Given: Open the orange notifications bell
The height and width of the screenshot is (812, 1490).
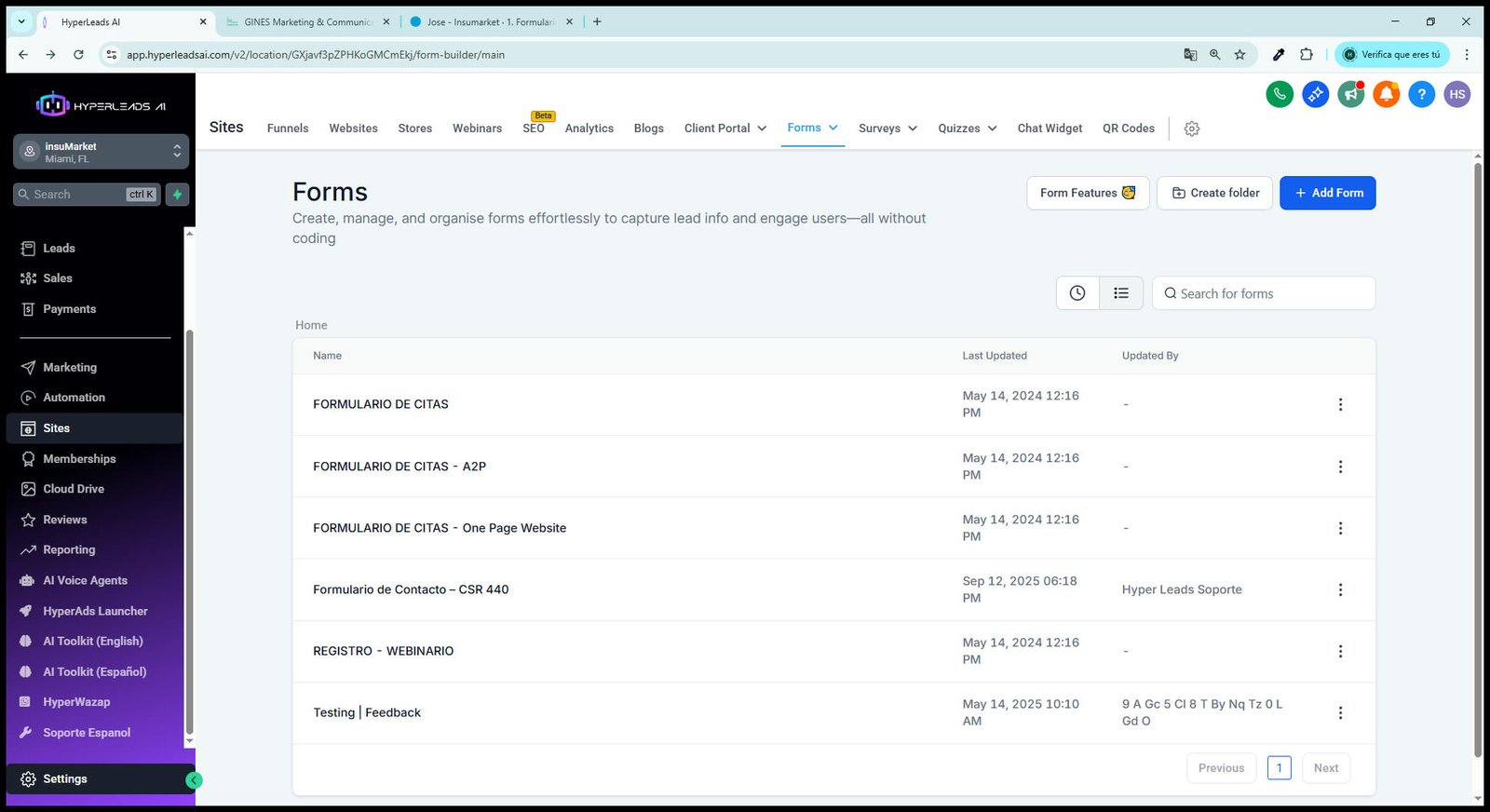Looking at the screenshot, I should click(1386, 94).
